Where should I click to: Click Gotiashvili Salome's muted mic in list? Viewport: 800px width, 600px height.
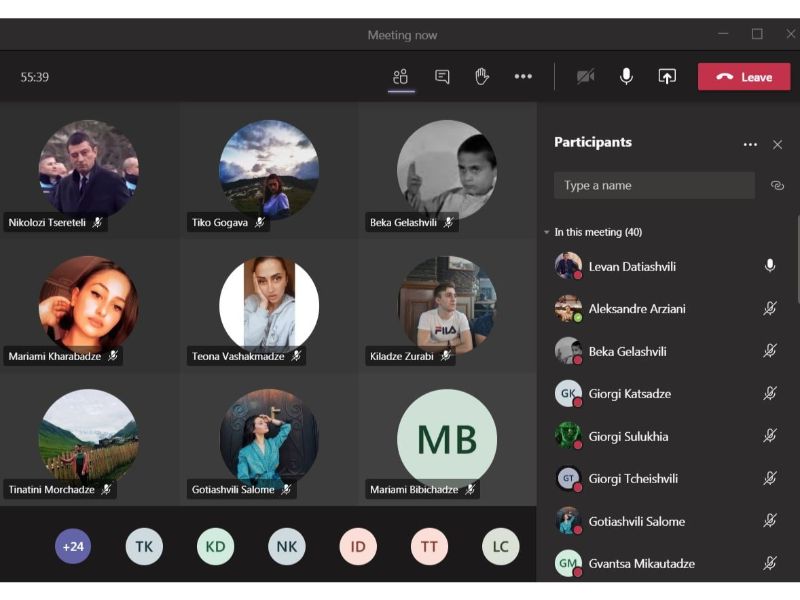pos(770,521)
